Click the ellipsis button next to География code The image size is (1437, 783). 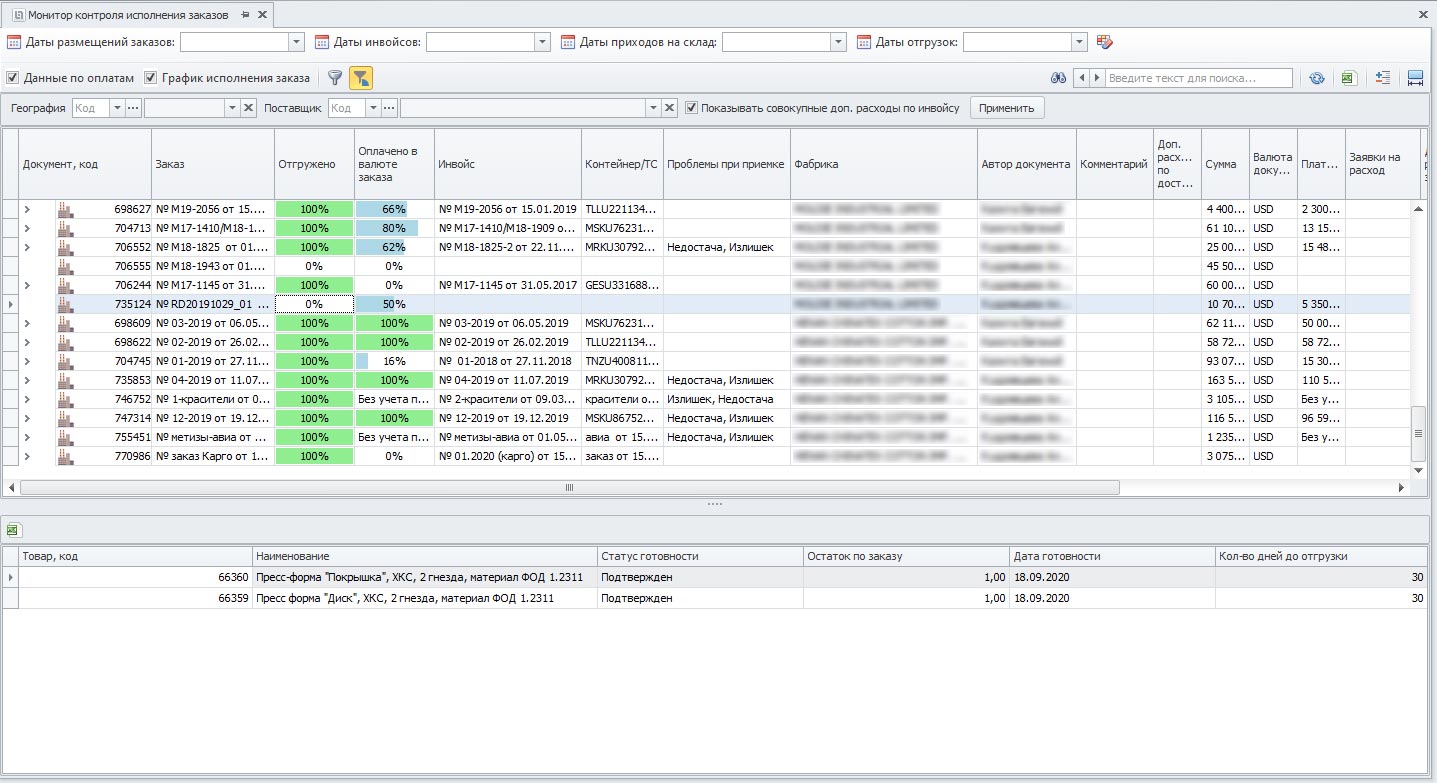click(x=133, y=108)
